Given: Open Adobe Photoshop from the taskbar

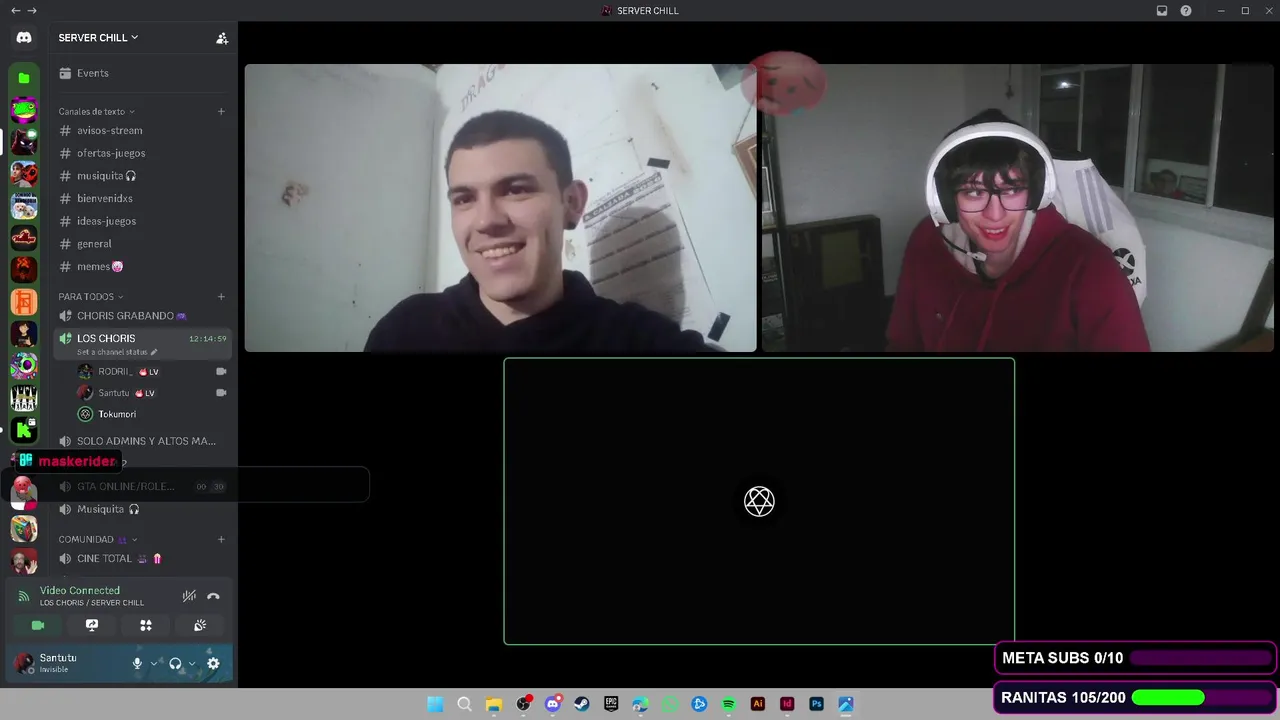Looking at the screenshot, I should (x=816, y=704).
